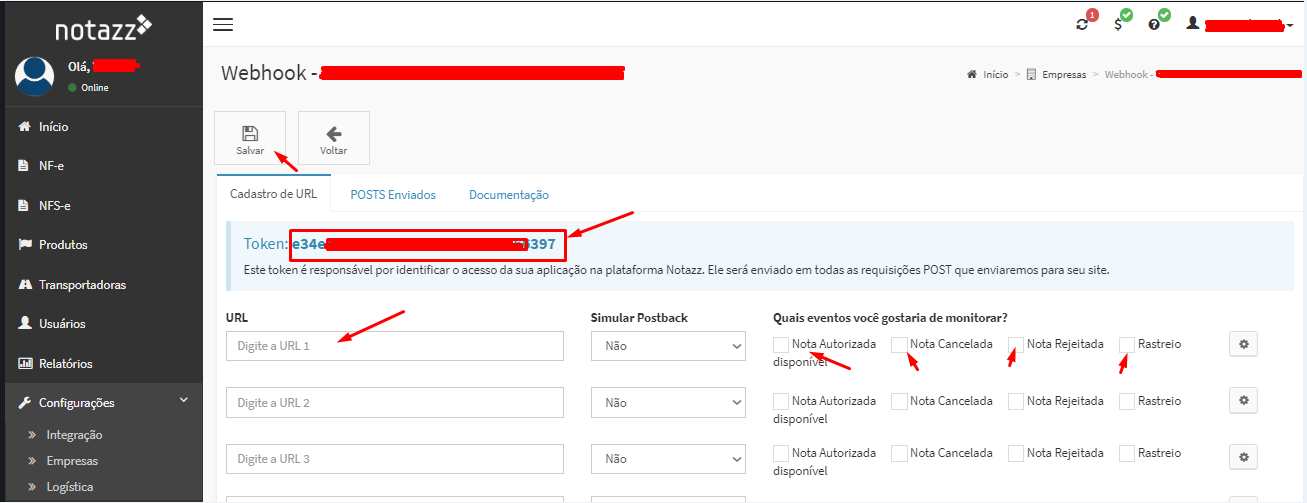The height and width of the screenshot is (503, 1307).
Task: Check Nota Autorizada for URL 2
Action: tap(781, 401)
